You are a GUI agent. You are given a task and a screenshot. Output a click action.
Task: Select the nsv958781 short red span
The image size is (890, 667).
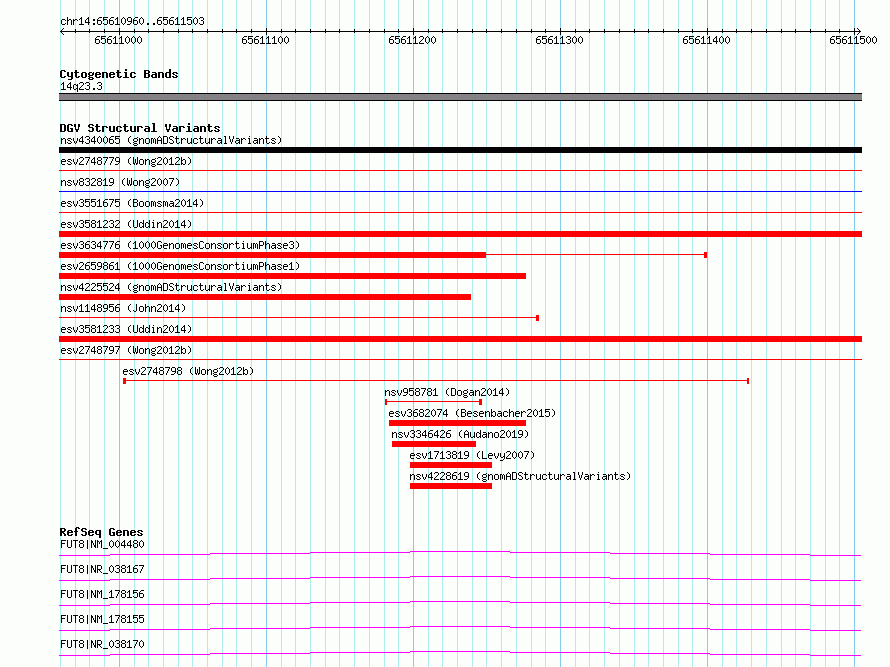434,402
